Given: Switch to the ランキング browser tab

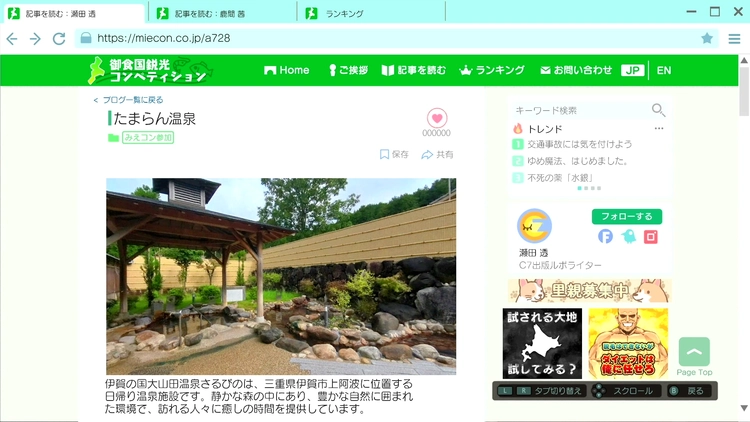Looking at the screenshot, I should pyautogui.click(x=370, y=13).
